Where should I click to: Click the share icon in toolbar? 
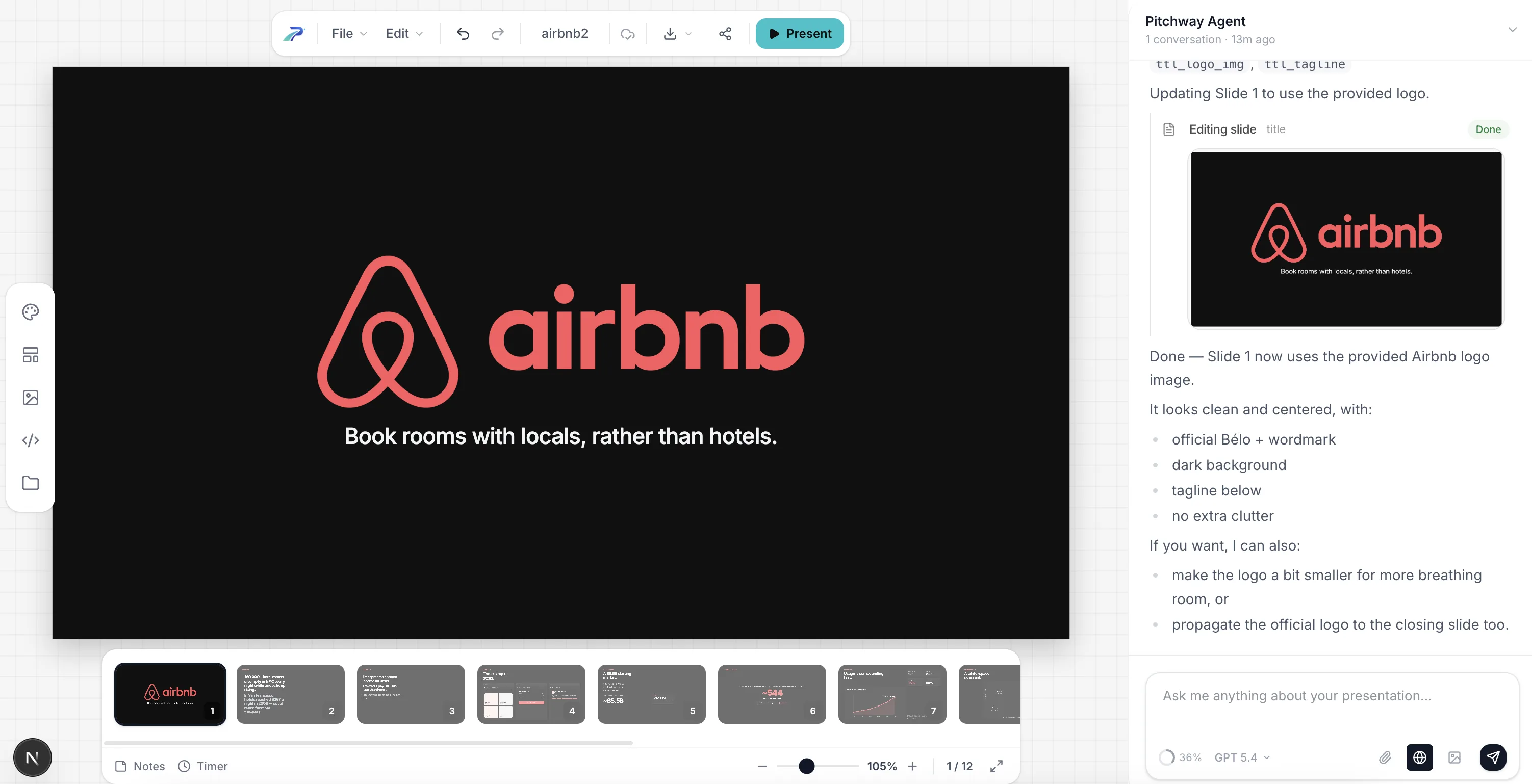click(724, 34)
